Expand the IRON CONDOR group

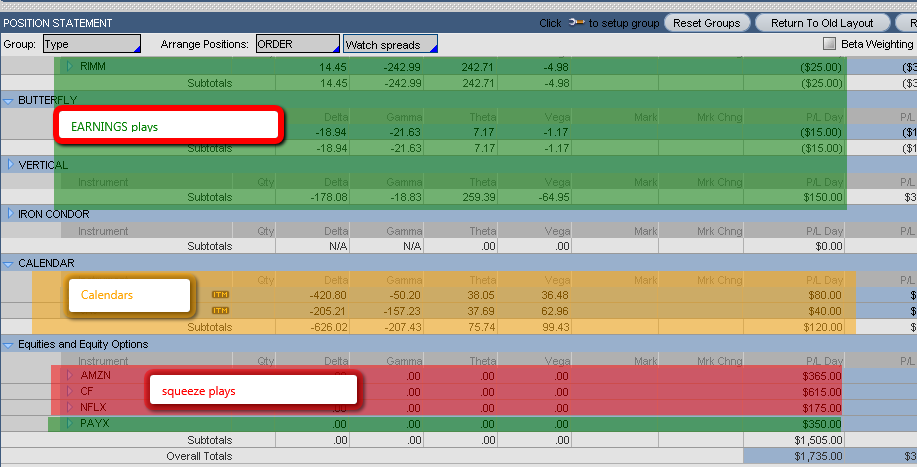[x=9, y=214]
